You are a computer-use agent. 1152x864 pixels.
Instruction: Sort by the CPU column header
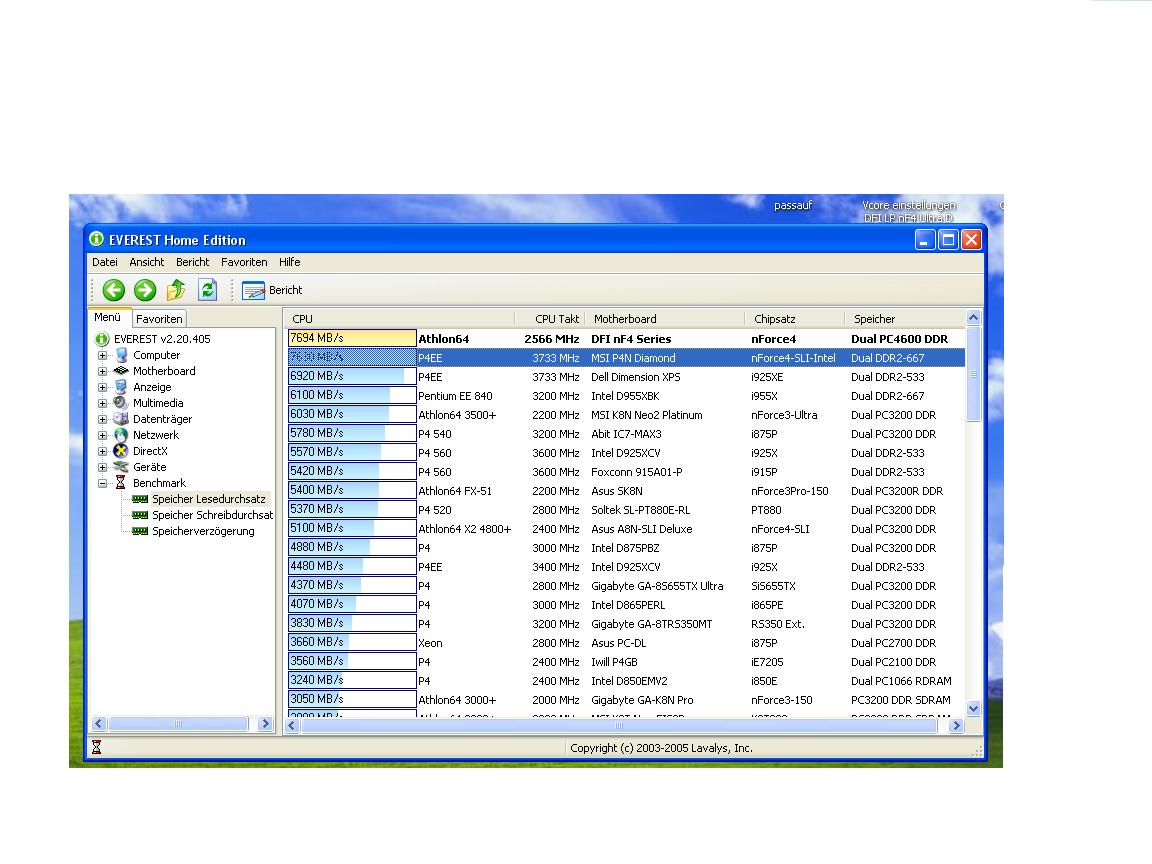pos(400,319)
